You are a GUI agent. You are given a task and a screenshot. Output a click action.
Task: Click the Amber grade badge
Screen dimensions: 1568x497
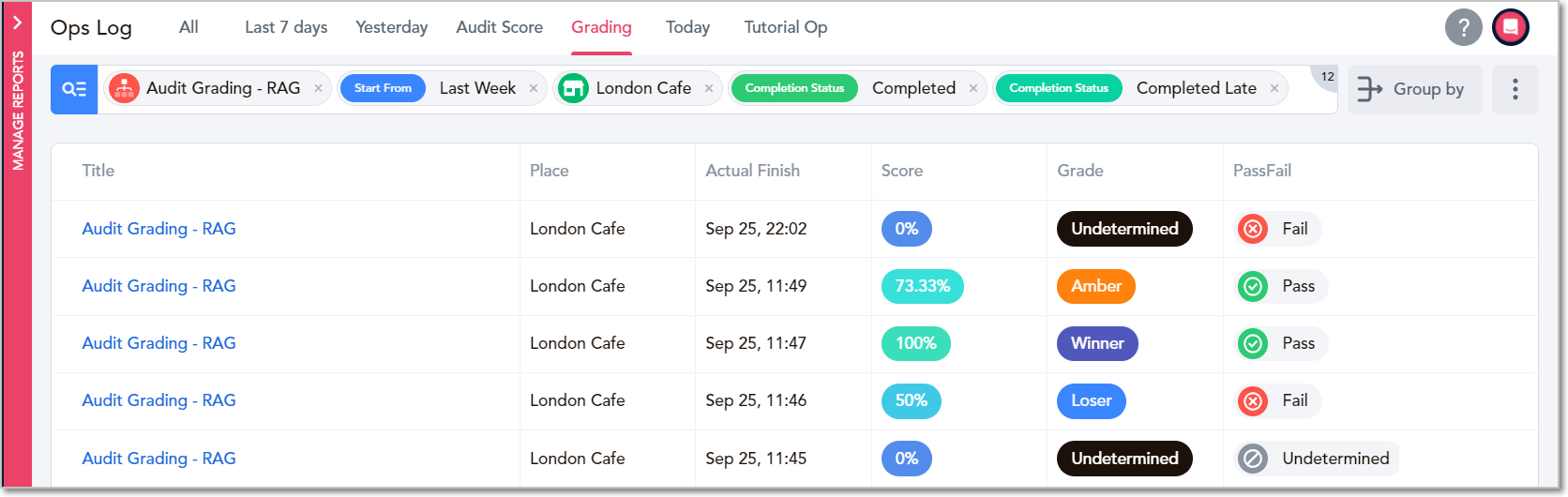coord(1096,286)
